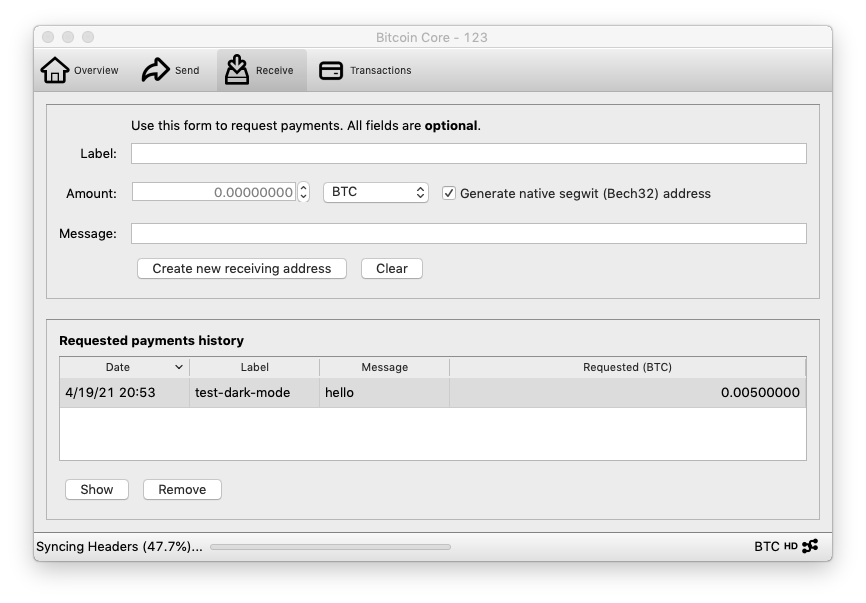The height and width of the screenshot is (603, 866).
Task: Click the Clear button
Action: (x=392, y=268)
